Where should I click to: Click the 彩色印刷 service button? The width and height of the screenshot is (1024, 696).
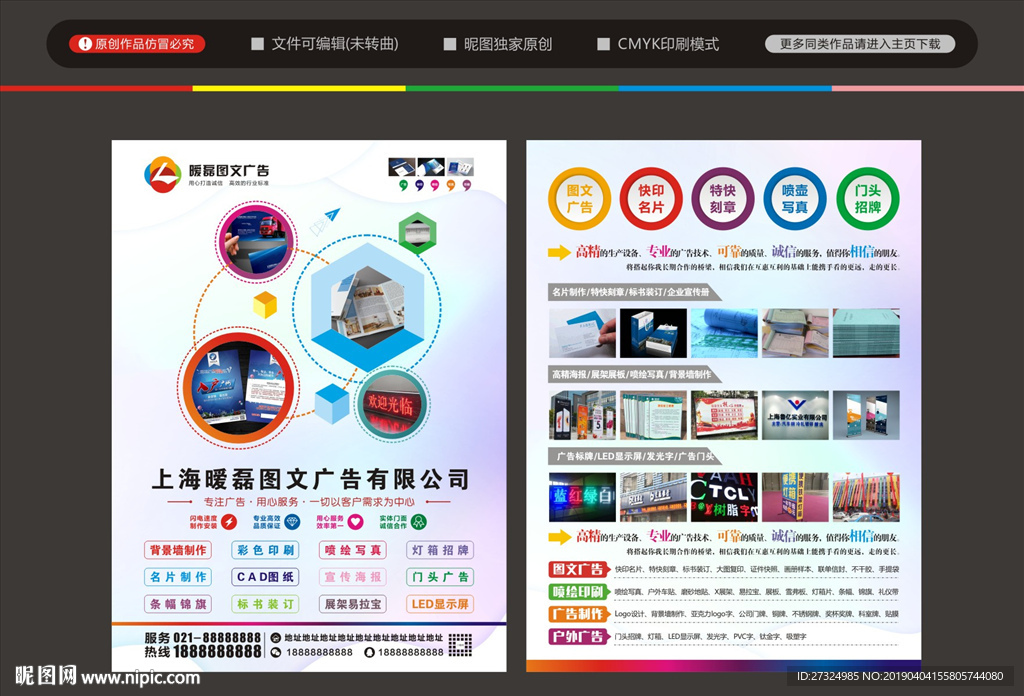265,550
